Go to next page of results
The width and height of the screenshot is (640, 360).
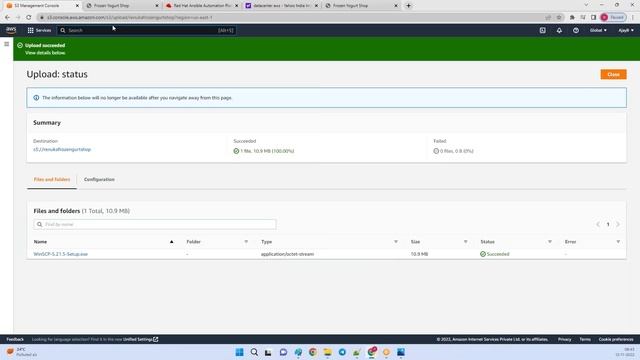(x=618, y=224)
